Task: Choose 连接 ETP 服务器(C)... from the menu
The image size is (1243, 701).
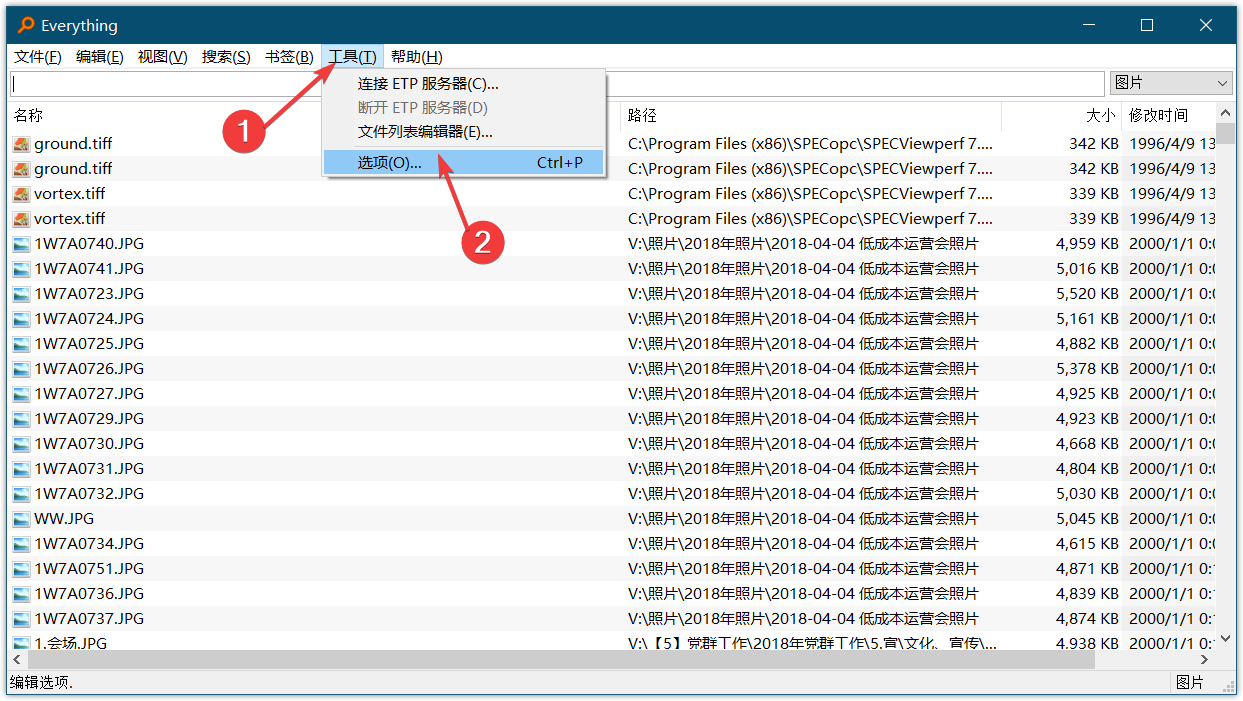Action: (x=464, y=84)
